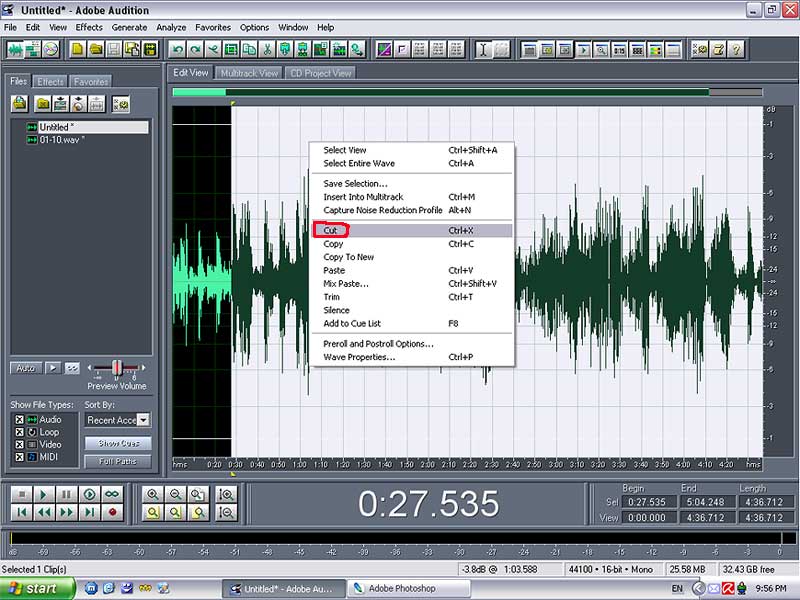
Task: Click the Fast Forward transport button
Action: click(x=66, y=512)
